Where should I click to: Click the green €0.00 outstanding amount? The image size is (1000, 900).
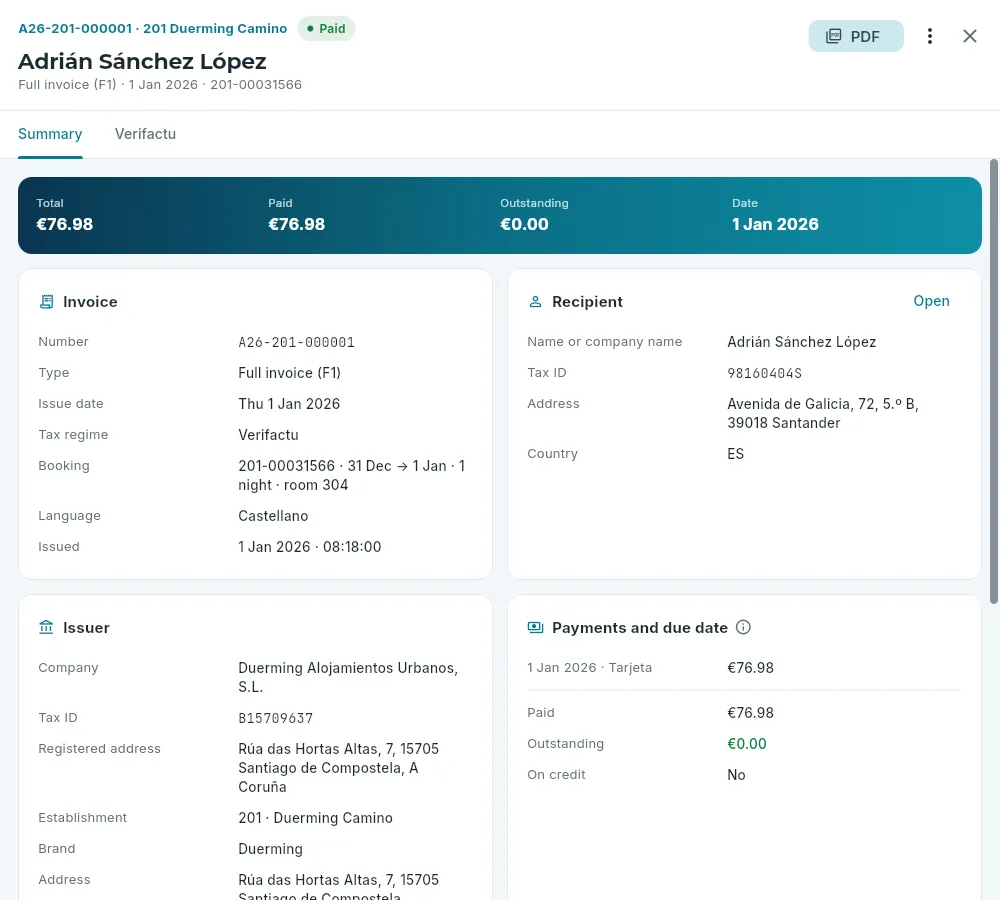point(747,744)
